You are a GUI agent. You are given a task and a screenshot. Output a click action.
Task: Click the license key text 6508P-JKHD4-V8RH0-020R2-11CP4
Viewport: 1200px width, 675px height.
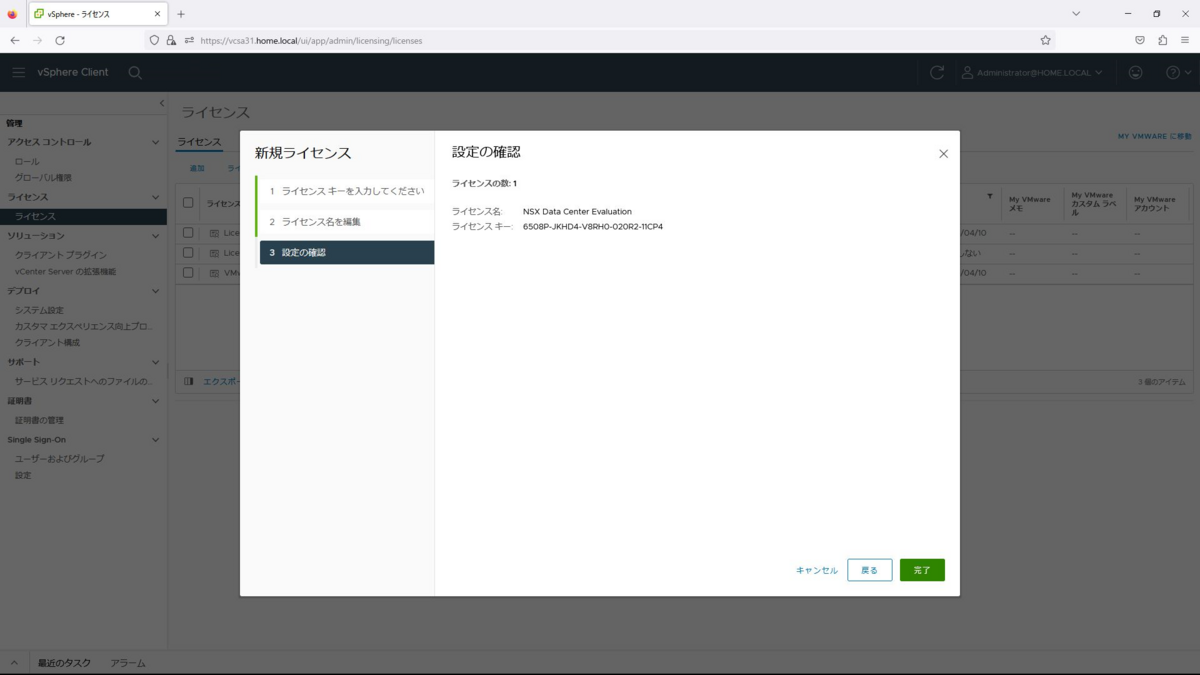tap(593, 227)
